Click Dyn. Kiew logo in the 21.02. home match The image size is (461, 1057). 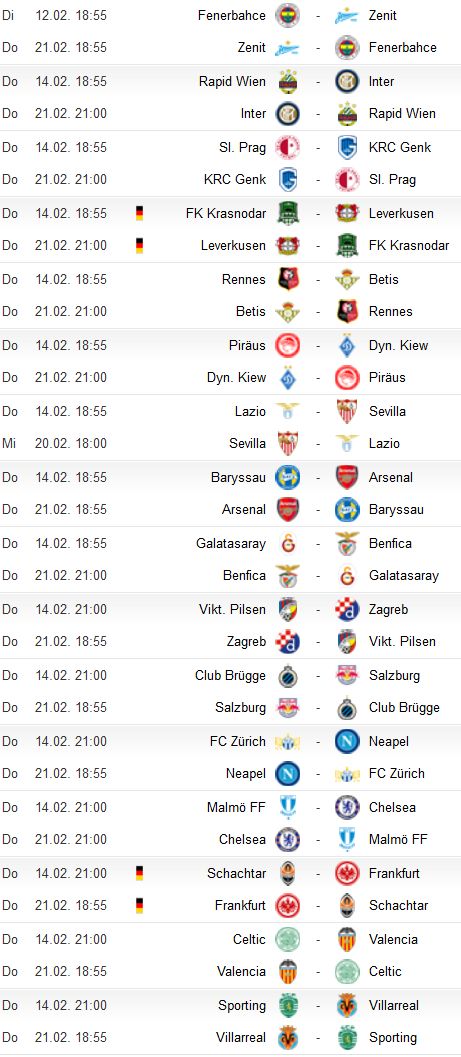(x=288, y=378)
